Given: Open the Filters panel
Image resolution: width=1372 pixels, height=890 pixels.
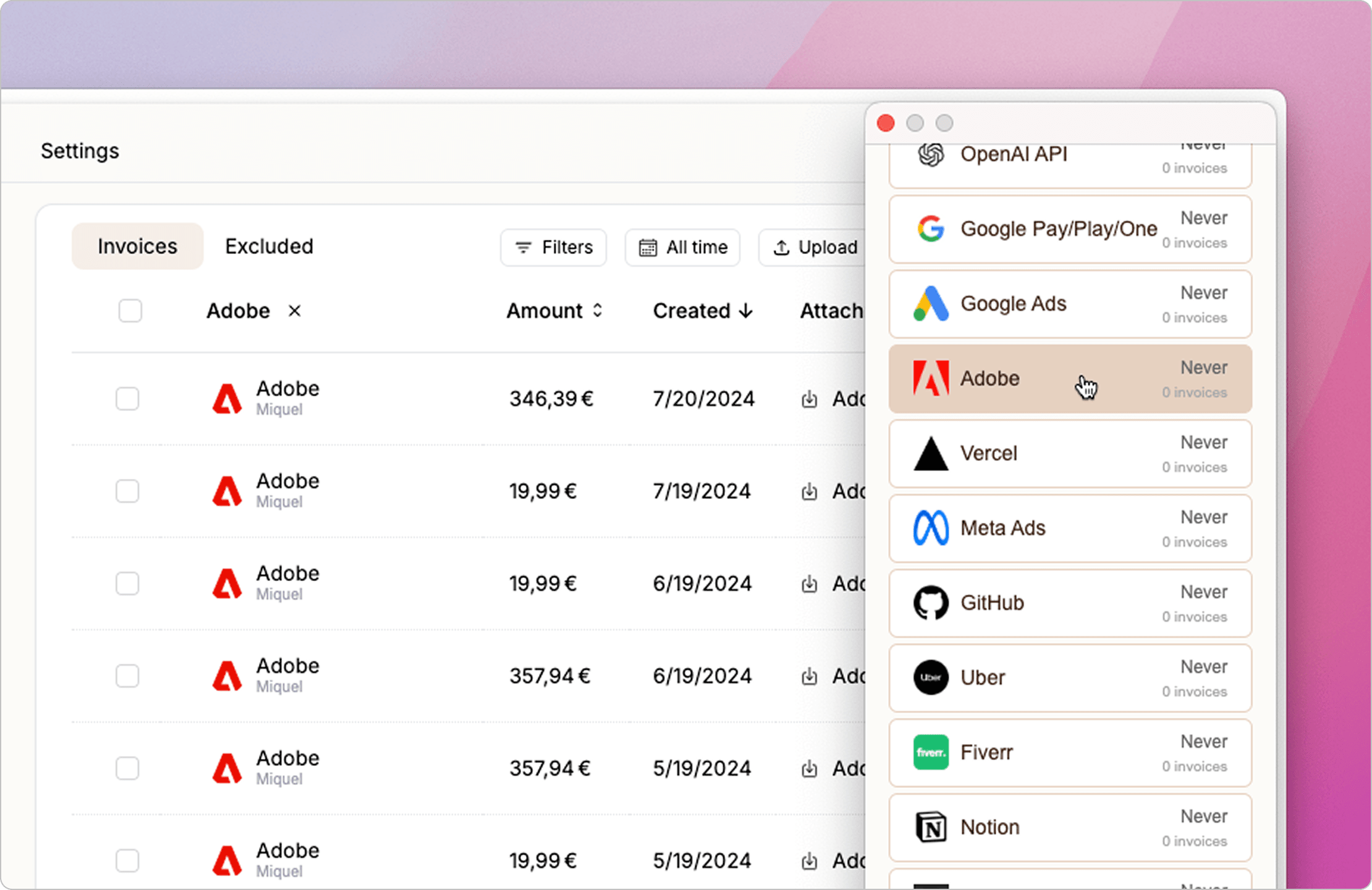Looking at the screenshot, I should coord(553,247).
